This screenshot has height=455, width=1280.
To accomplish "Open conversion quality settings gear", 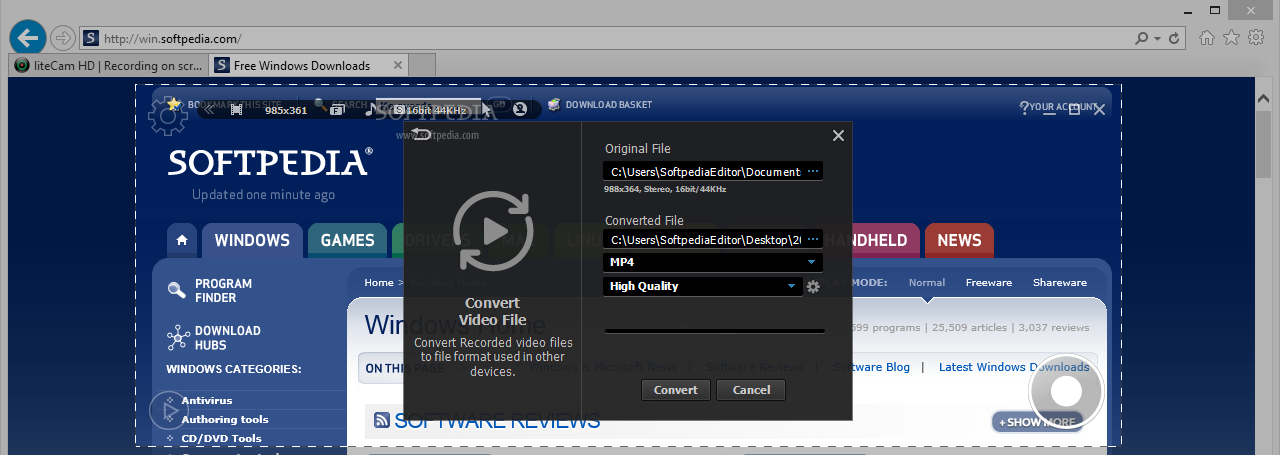I will (813, 287).
